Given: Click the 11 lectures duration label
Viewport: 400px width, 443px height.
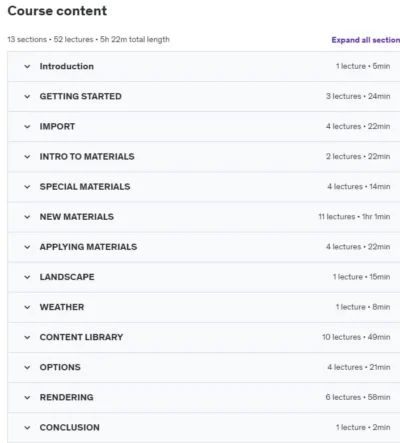Looking at the screenshot, I should pyautogui.click(x=354, y=217).
